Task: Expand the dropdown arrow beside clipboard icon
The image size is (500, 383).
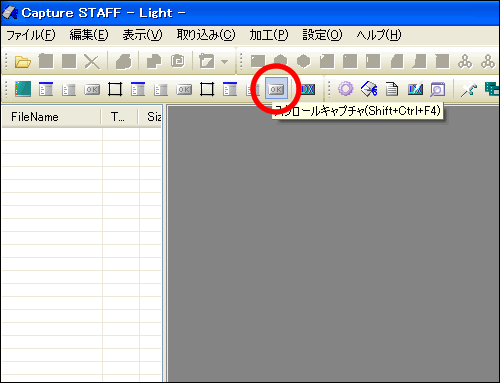Action: coord(224,62)
